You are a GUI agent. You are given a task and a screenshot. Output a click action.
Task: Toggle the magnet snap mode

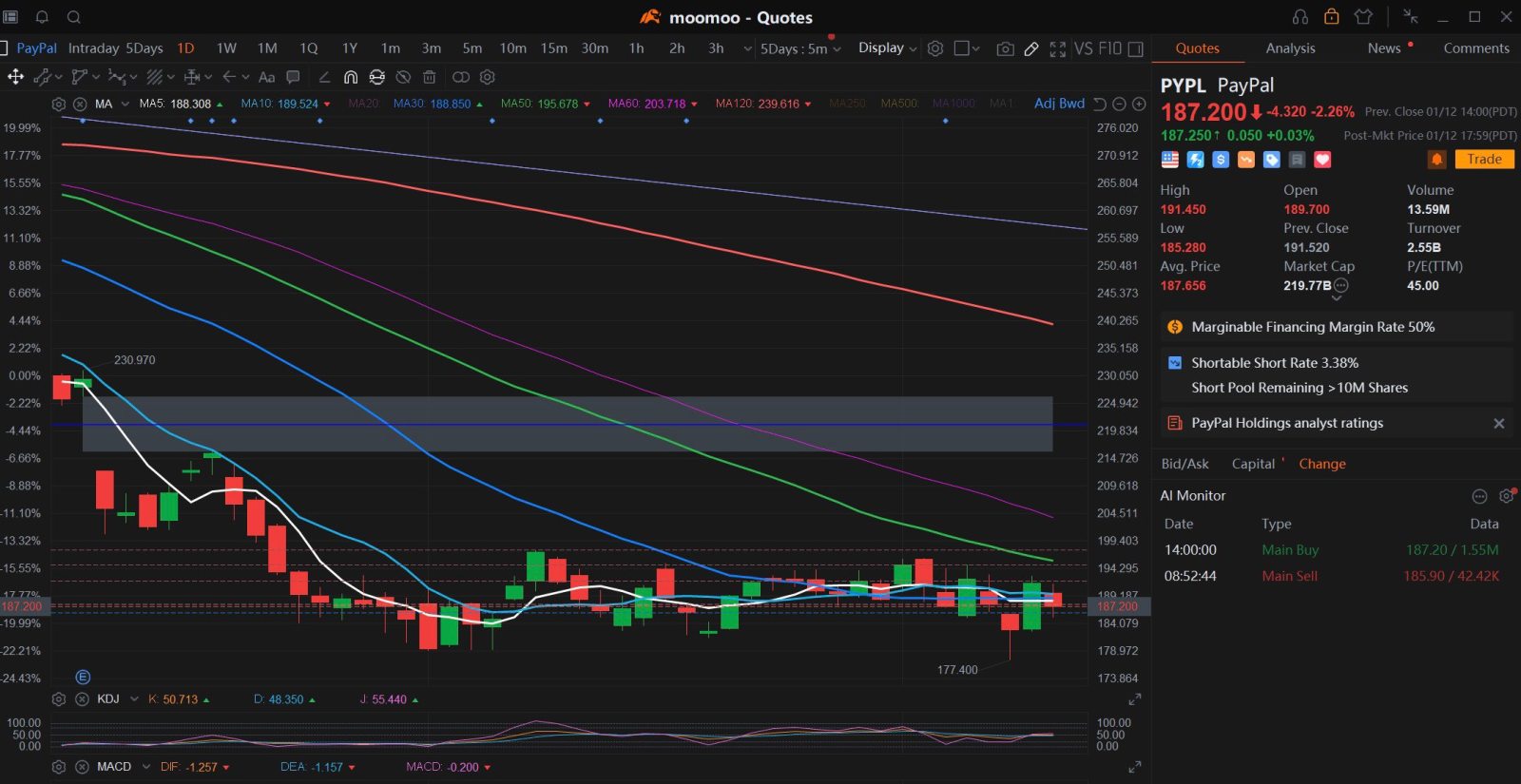point(351,77)
